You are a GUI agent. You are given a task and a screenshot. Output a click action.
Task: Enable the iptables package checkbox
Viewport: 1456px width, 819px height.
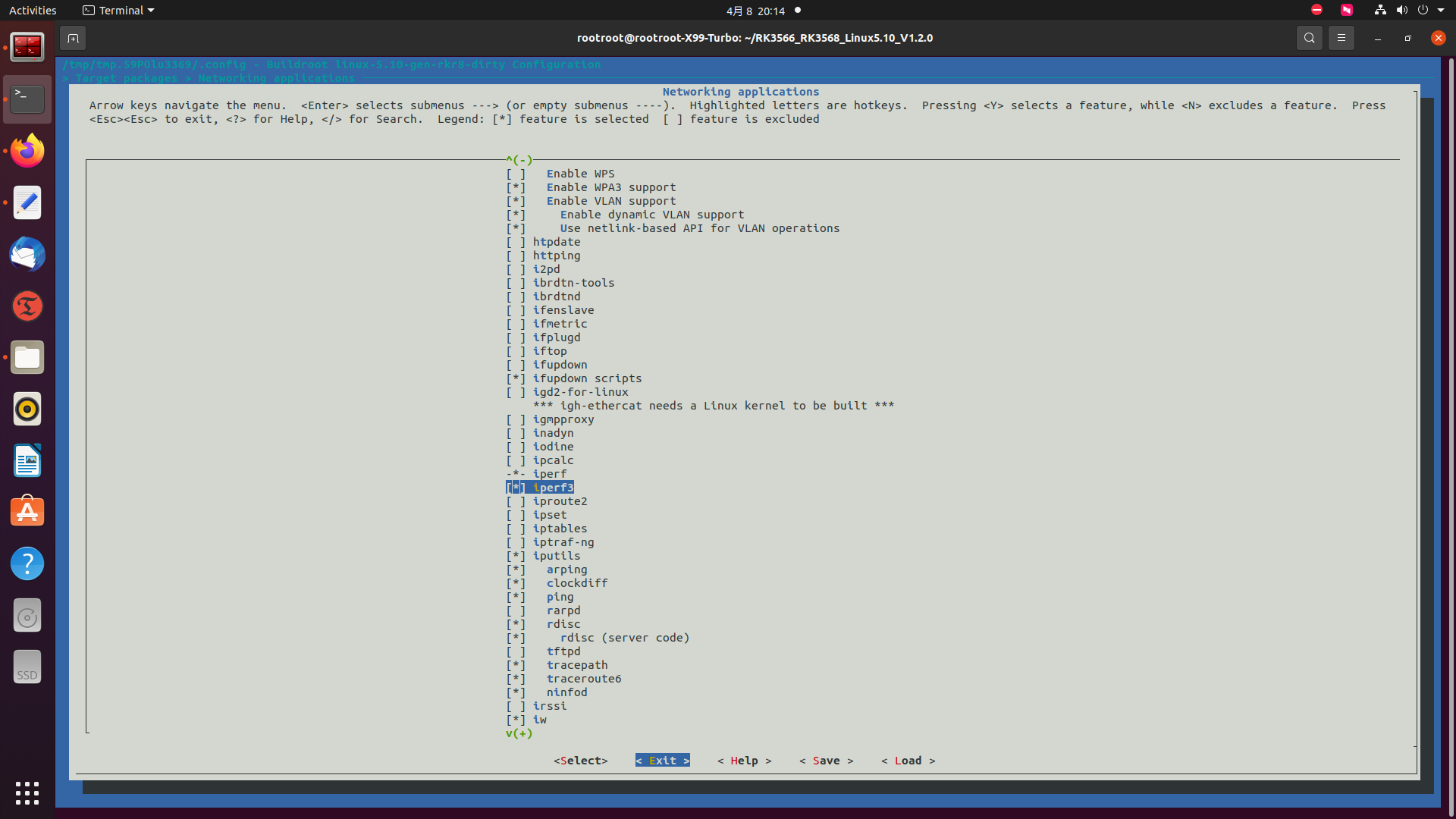click(516, 529)
